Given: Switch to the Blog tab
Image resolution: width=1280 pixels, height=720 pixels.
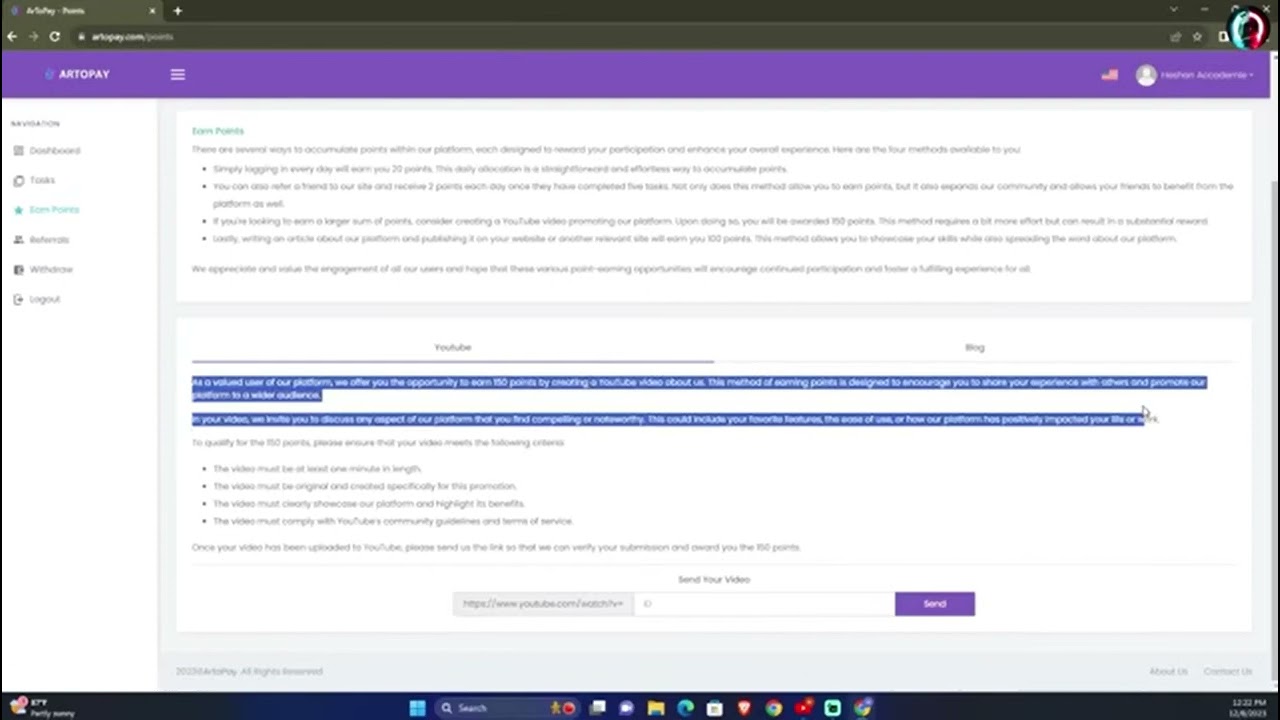Looking at the screenshot, I should (975, 347).
